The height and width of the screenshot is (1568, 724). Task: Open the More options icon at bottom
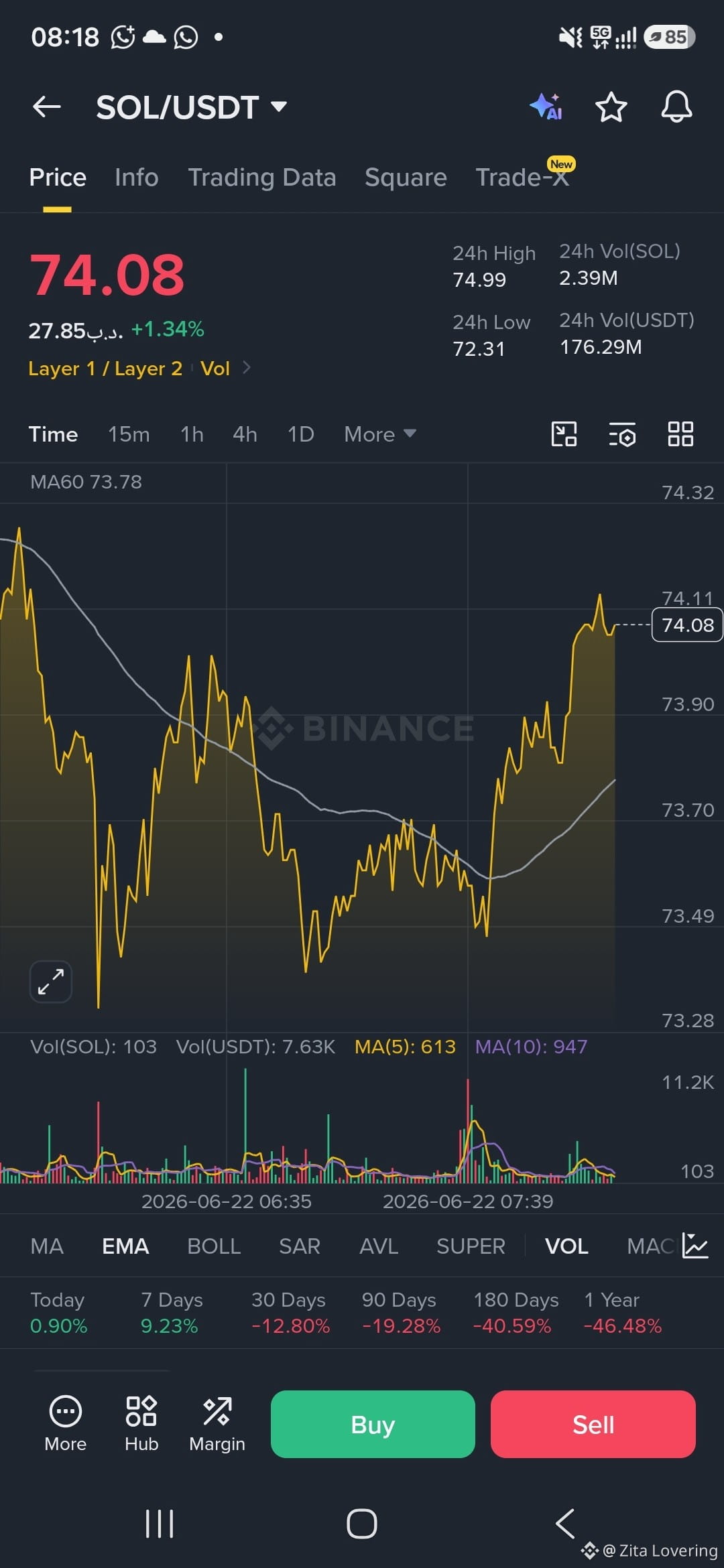(66, 1423)
